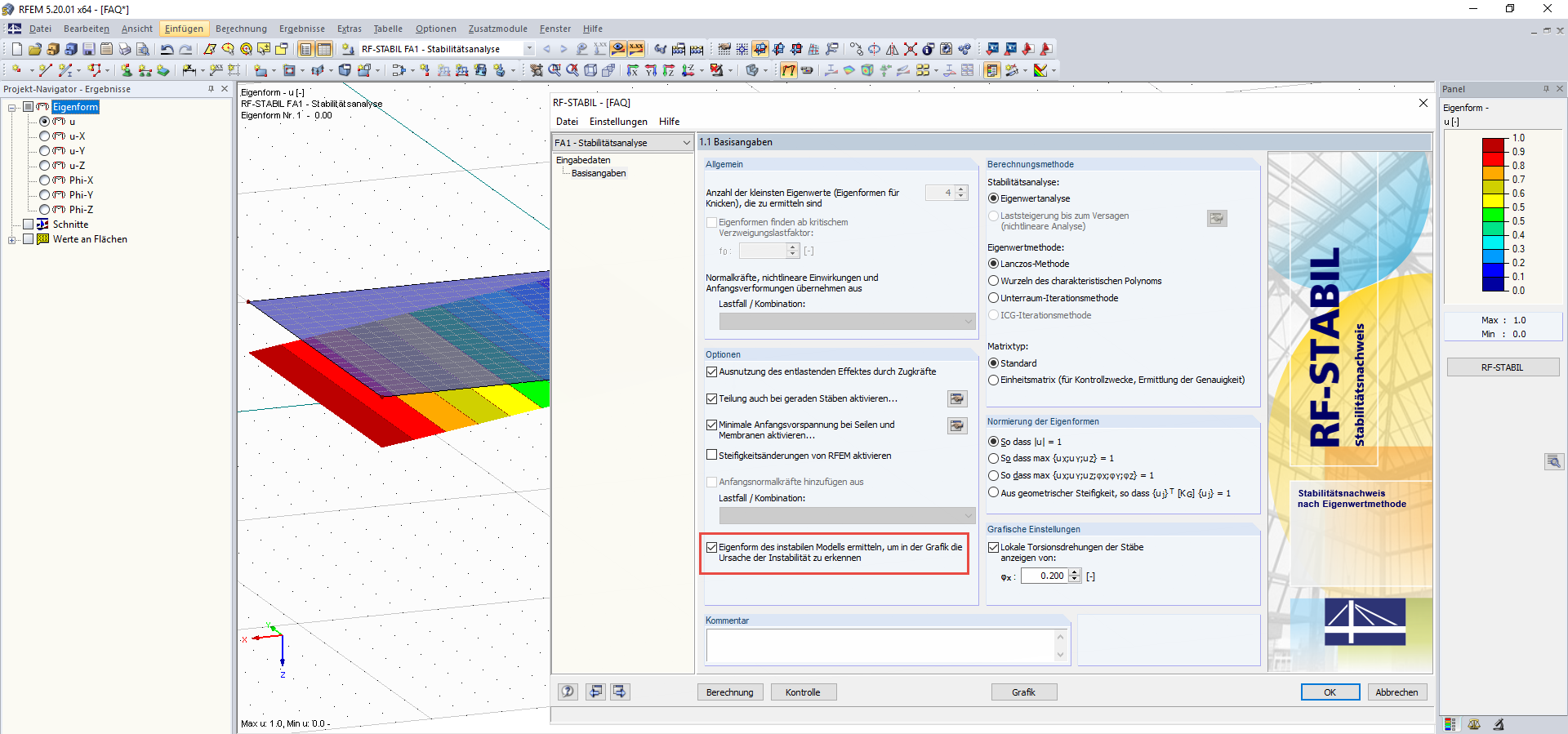Image resolution: width=1568 pixels, height=734 pixels.
Task: Decrease number of eigenvalues stepper
Action: point(961,196)
